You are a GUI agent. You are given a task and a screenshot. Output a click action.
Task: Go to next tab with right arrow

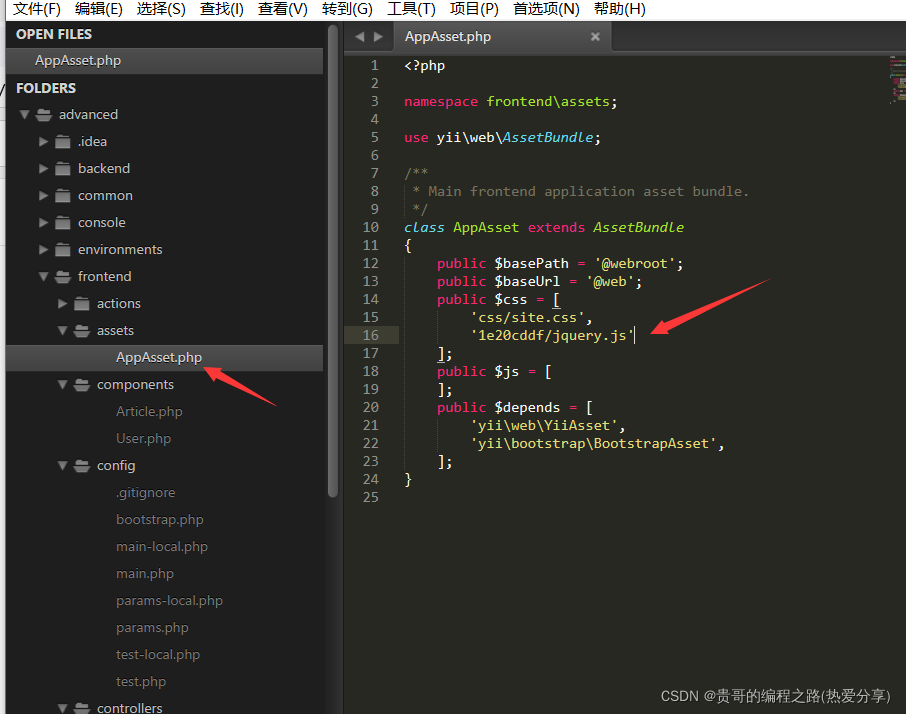coord(378,36)
